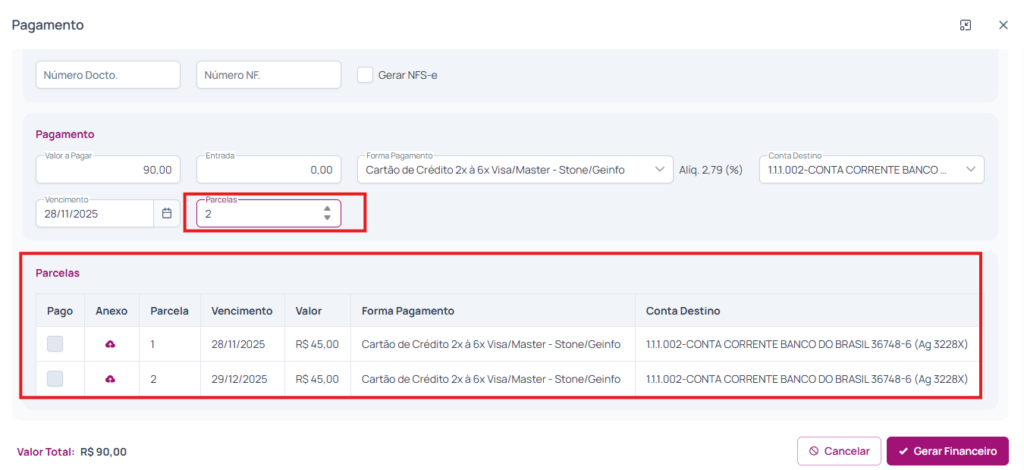Image resolution: width=1024 pixels, height=470 pixels.
Task: Click the Vencimento date field 28/11/2025
Action: pos(94,213)
